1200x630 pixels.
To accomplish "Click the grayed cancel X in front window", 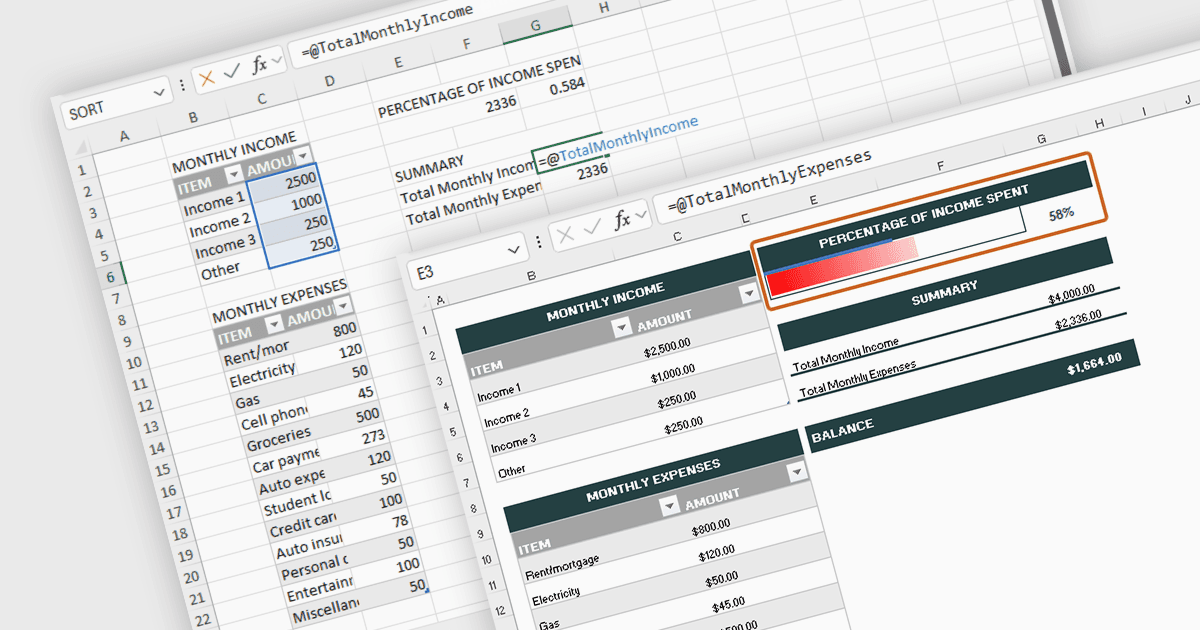I will point(565,234).
